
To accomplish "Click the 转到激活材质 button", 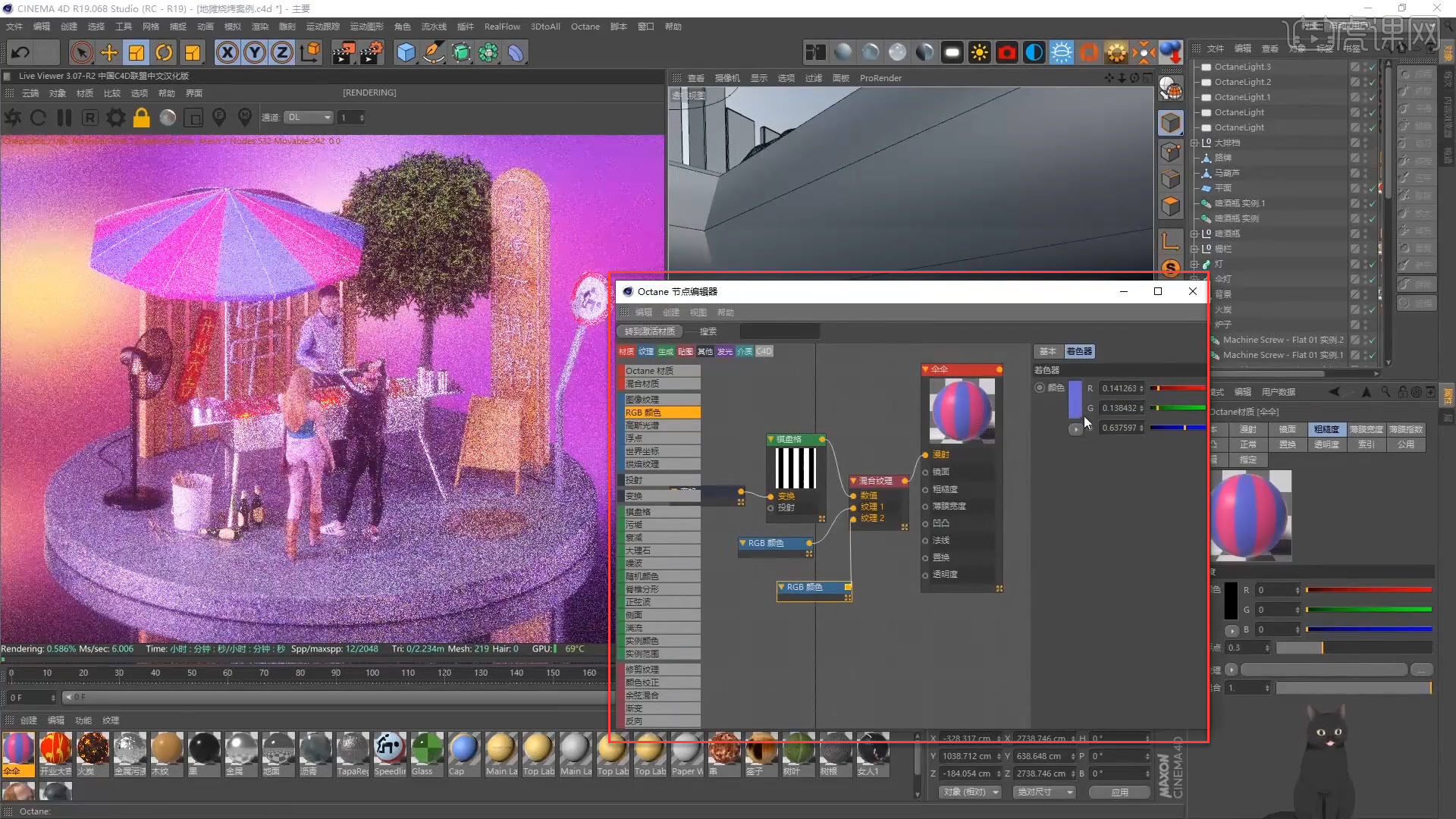I will point(649,331).
